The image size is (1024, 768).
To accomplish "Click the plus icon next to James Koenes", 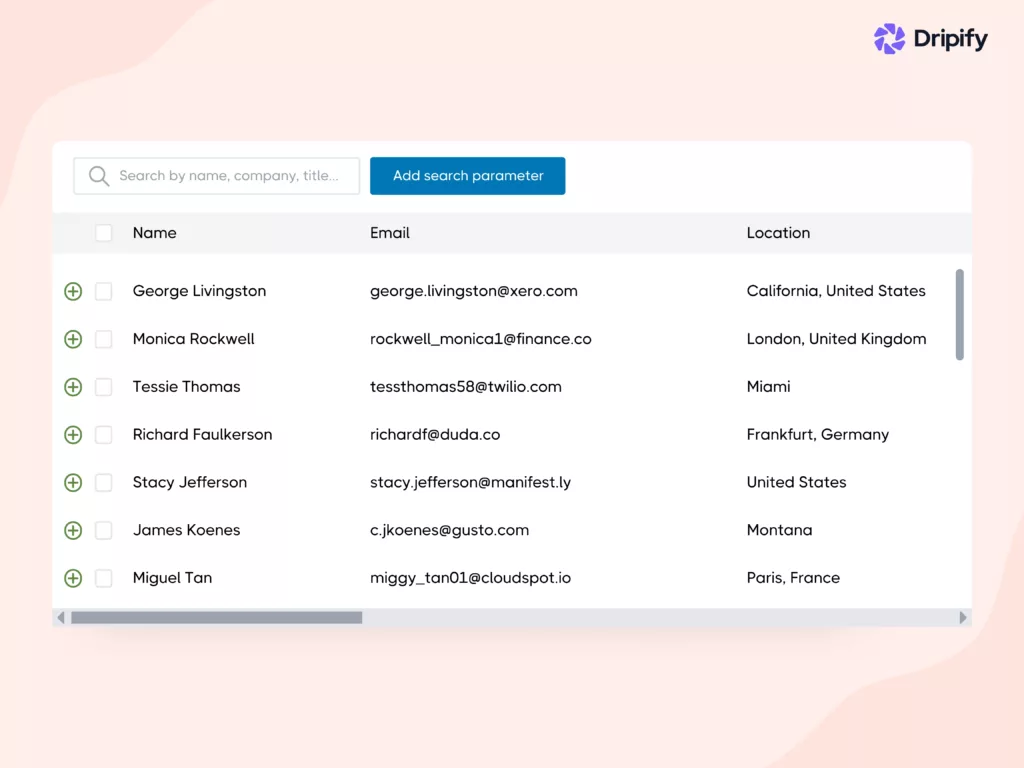I will coord(72,530).
